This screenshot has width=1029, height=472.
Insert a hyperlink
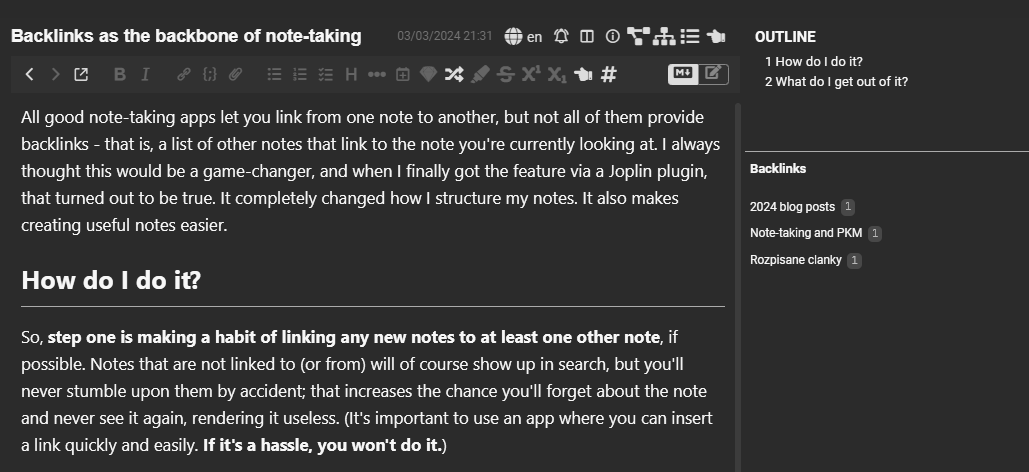(183, 74)
